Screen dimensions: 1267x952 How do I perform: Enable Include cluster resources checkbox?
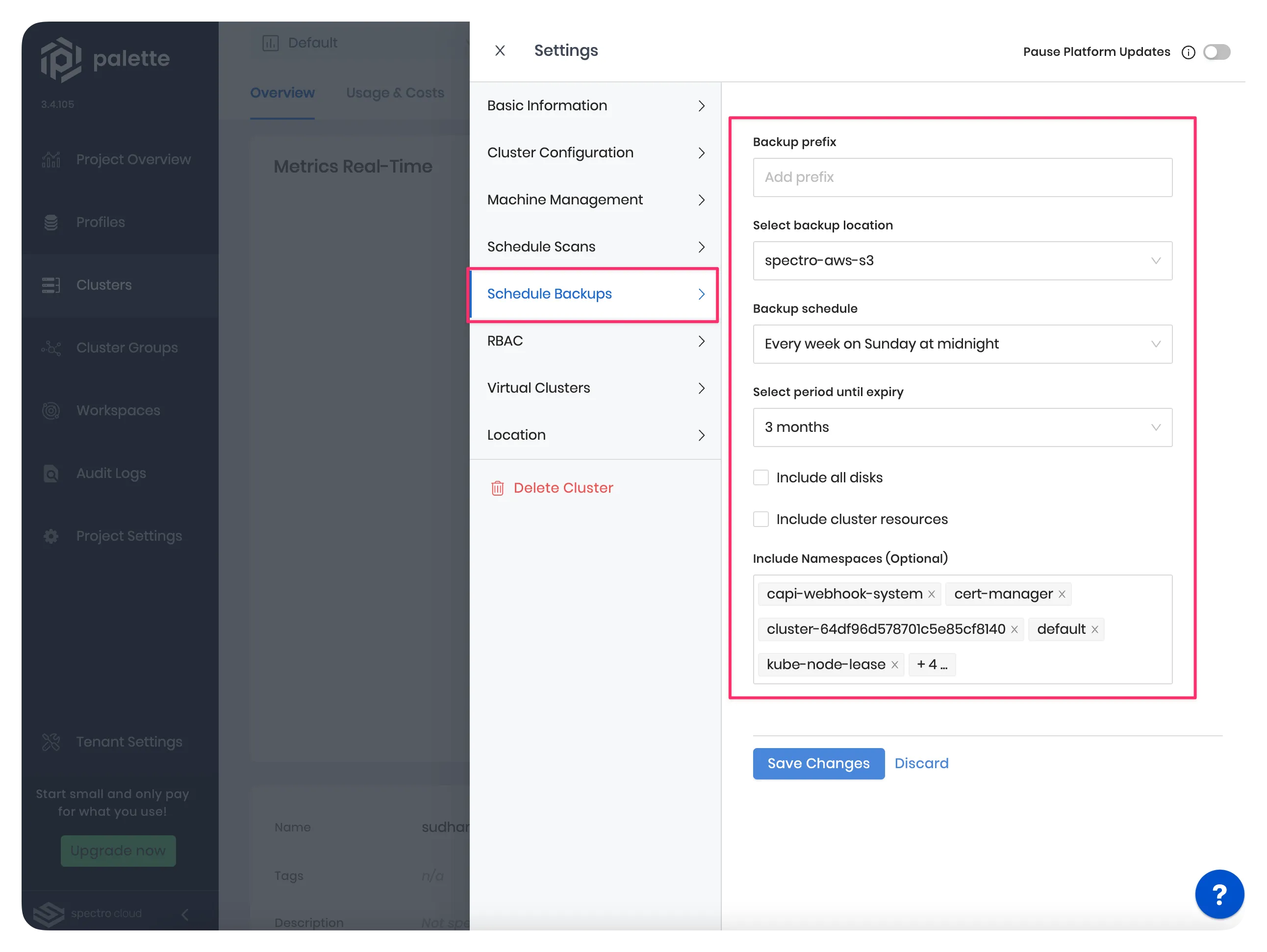coord(761,519)
